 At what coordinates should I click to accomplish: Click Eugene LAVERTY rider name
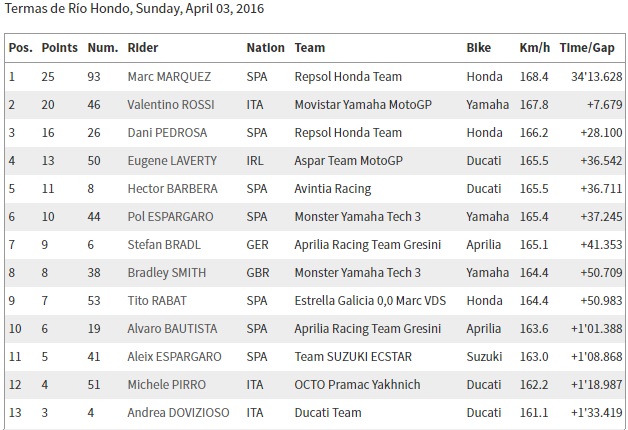pos(166,160)
